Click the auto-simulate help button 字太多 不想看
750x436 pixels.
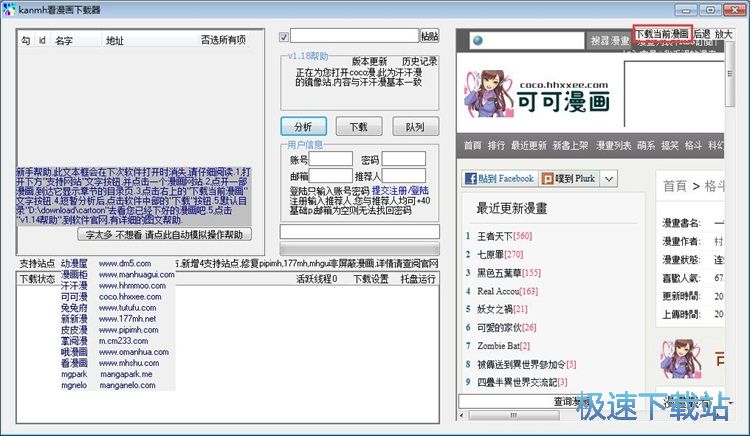[x=165, y=234]
